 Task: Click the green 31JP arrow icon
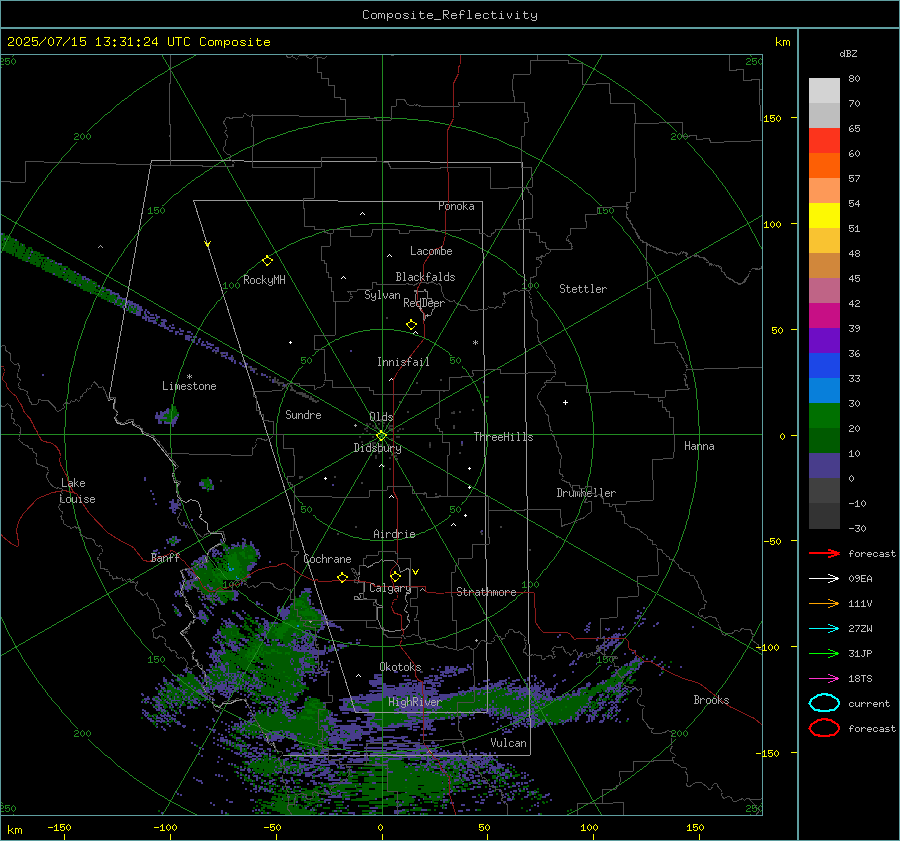pyautogui.click(x=824, y=653)
